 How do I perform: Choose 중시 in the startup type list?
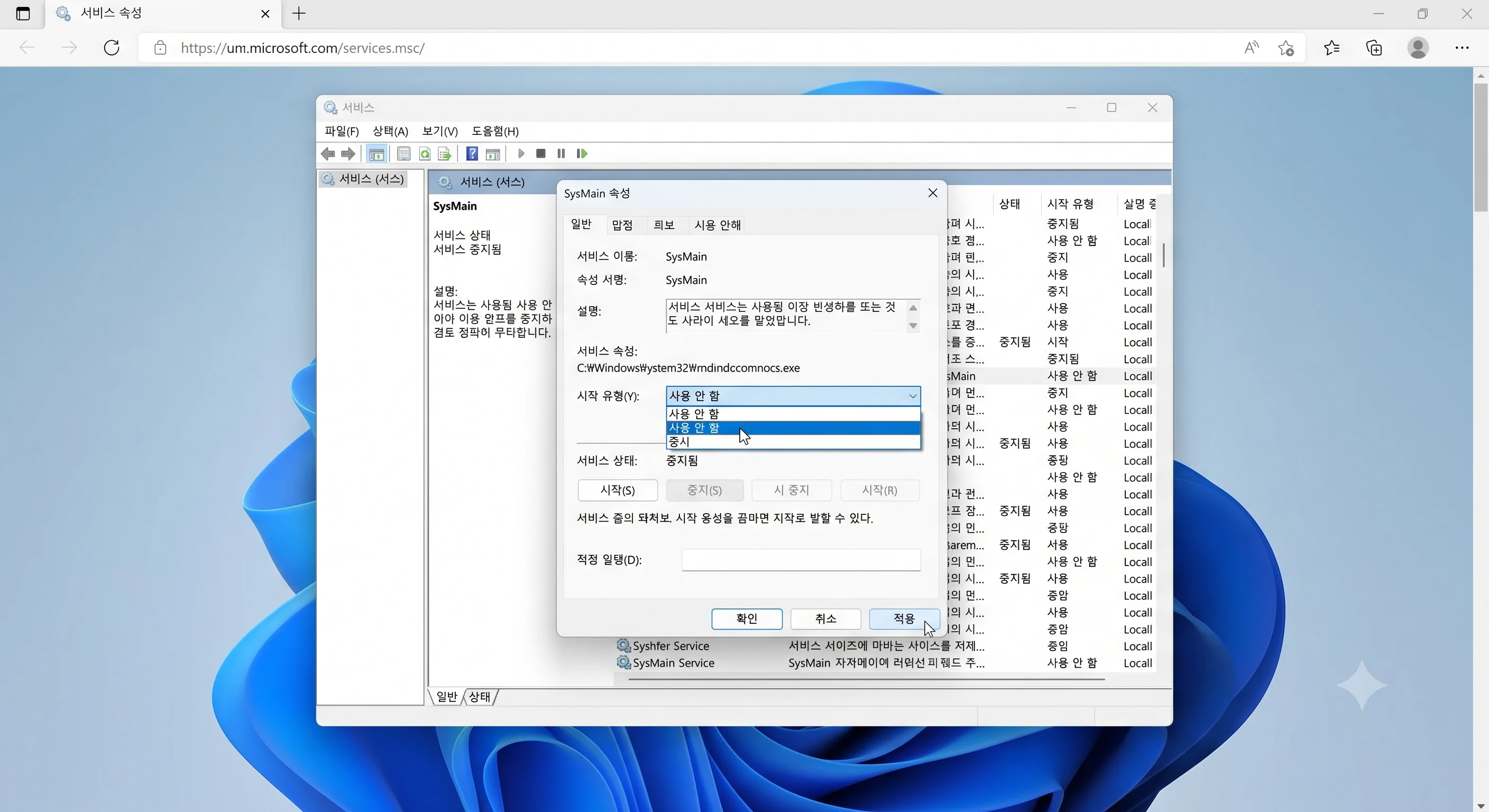tap(793, 441)
